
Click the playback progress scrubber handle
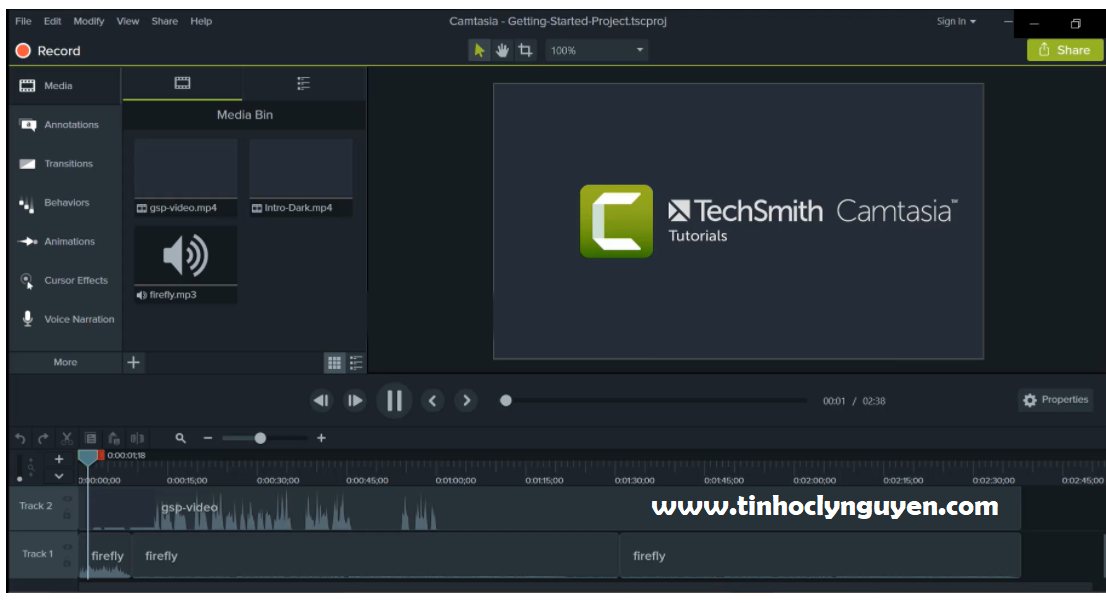pyautogui.click(x=506, y=401)
